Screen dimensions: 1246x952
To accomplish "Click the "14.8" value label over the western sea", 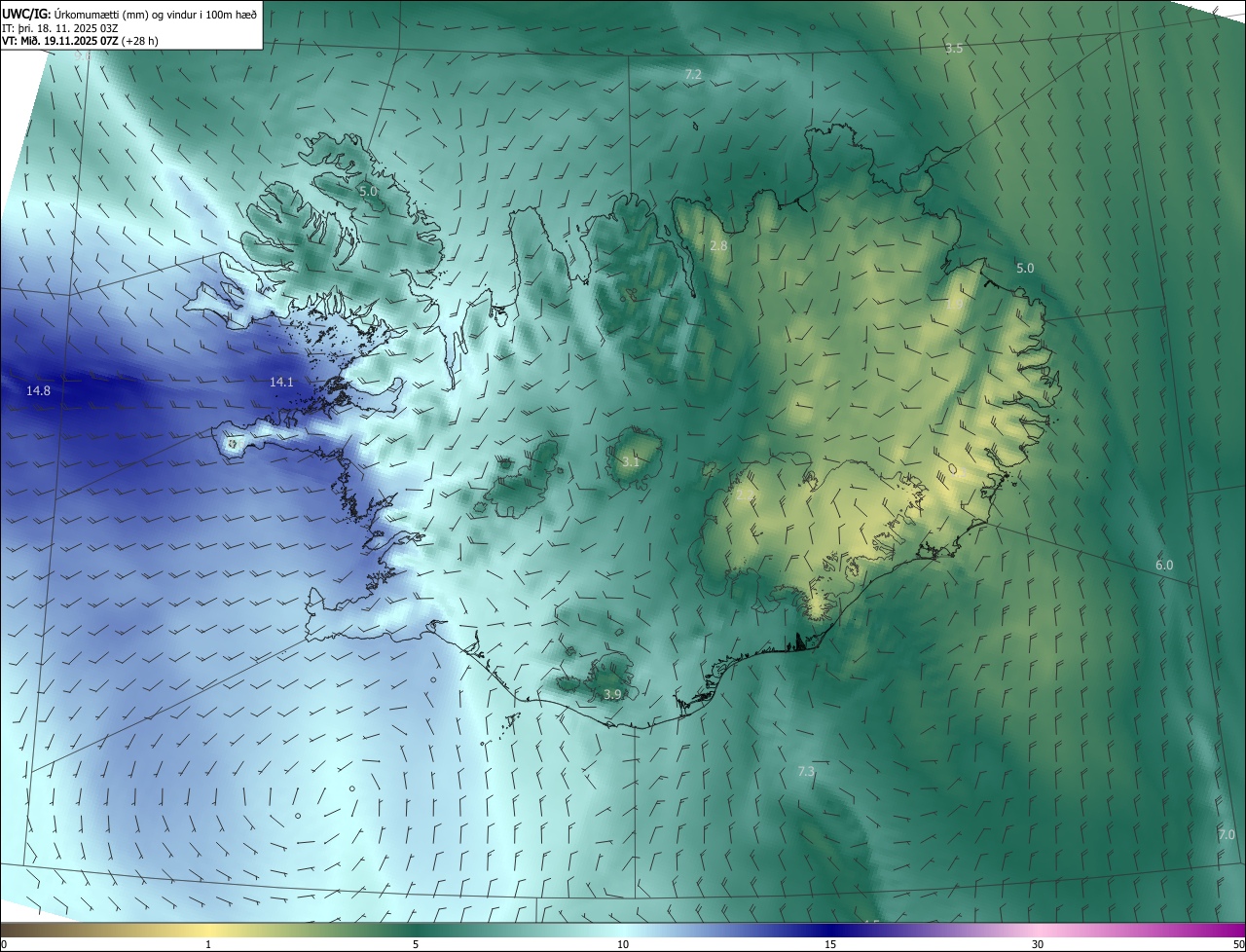I will tap(39, 390).
